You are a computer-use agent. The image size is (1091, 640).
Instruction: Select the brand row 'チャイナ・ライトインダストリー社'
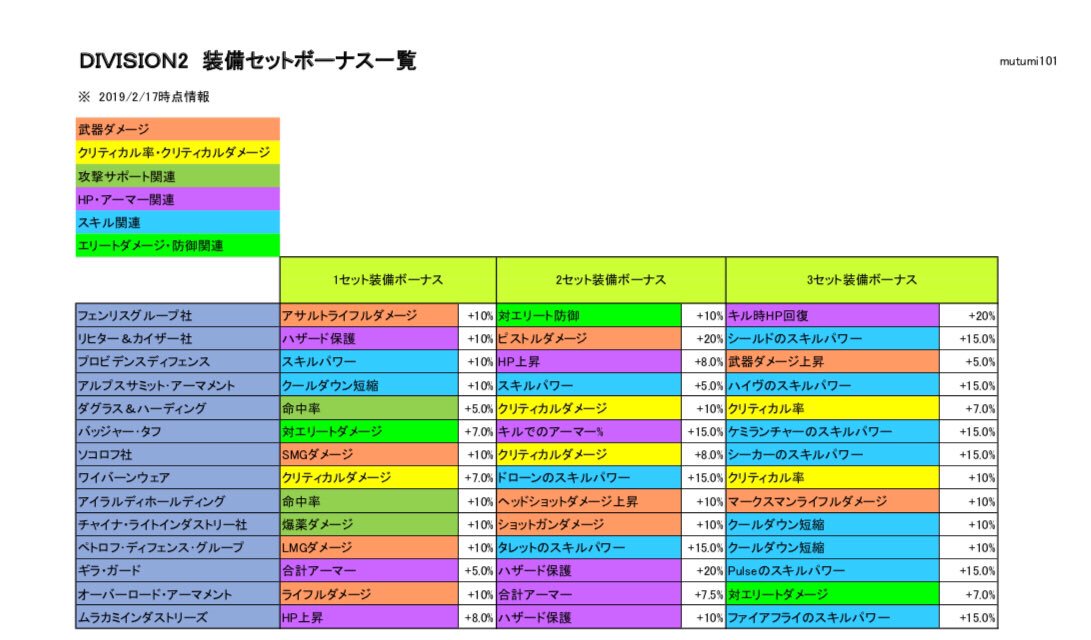tap(178, 525)
